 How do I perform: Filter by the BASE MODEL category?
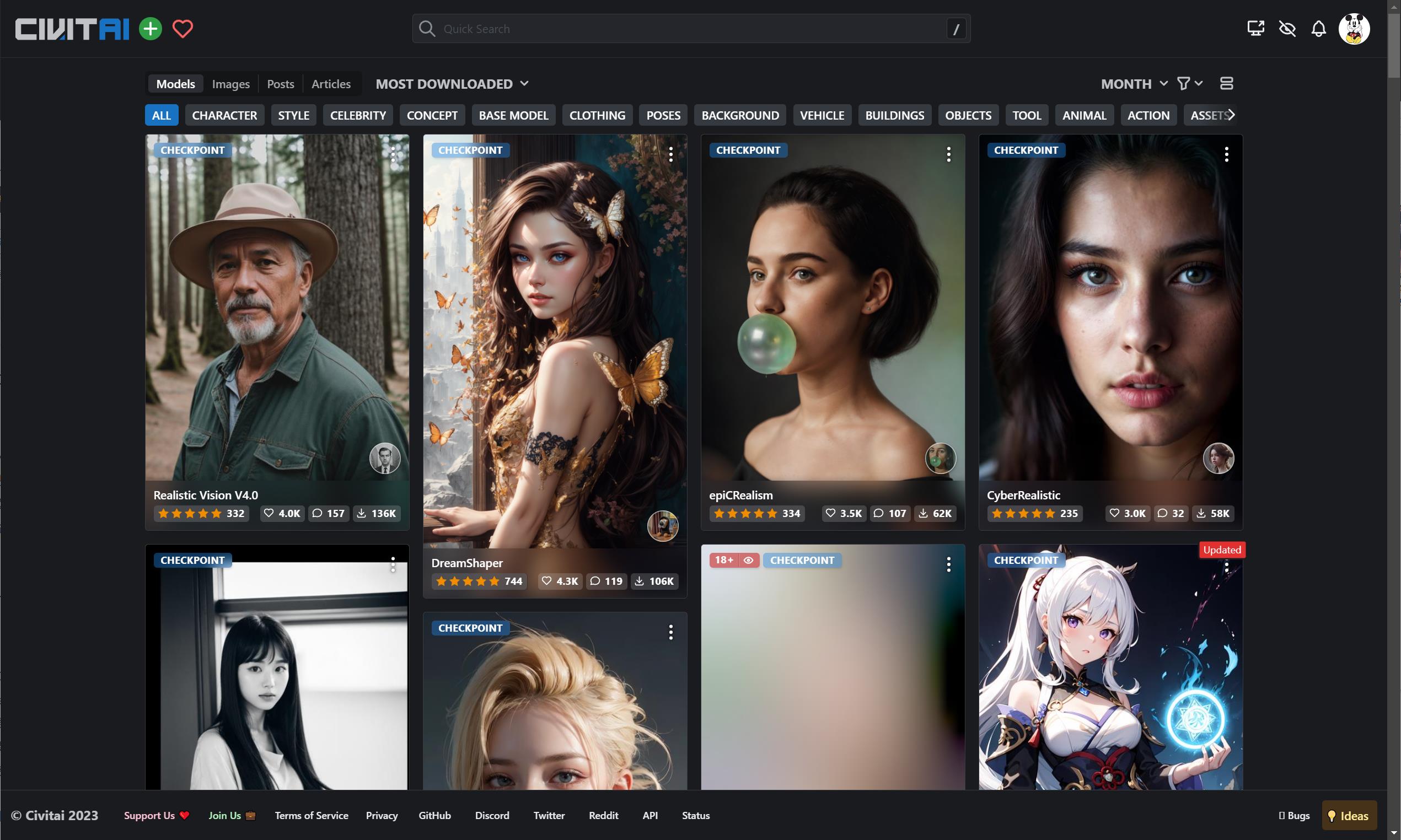pyautogui.click(x=514, y=115)
